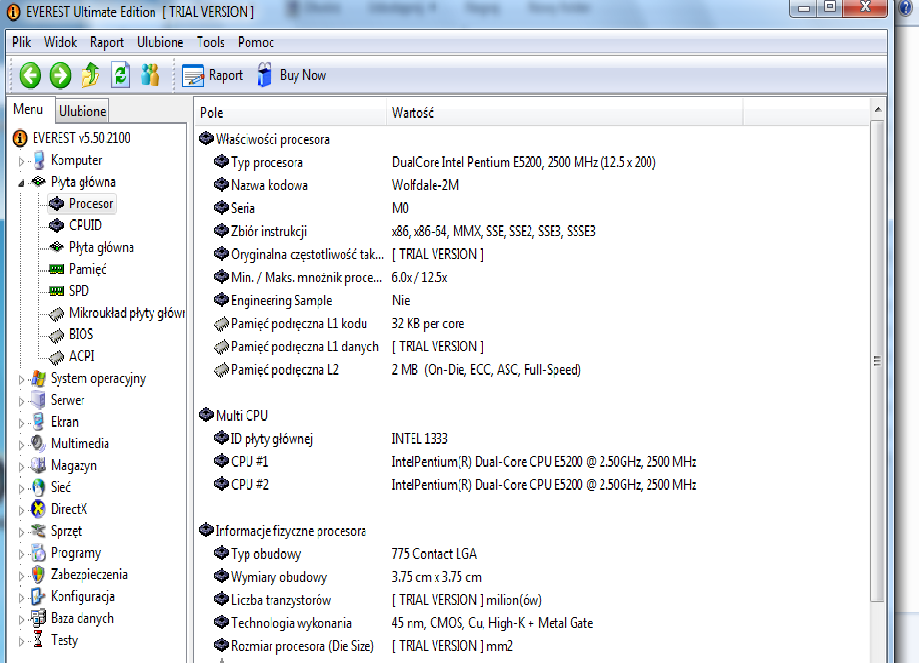Click the Wartość column header

(x=564, y=113)
